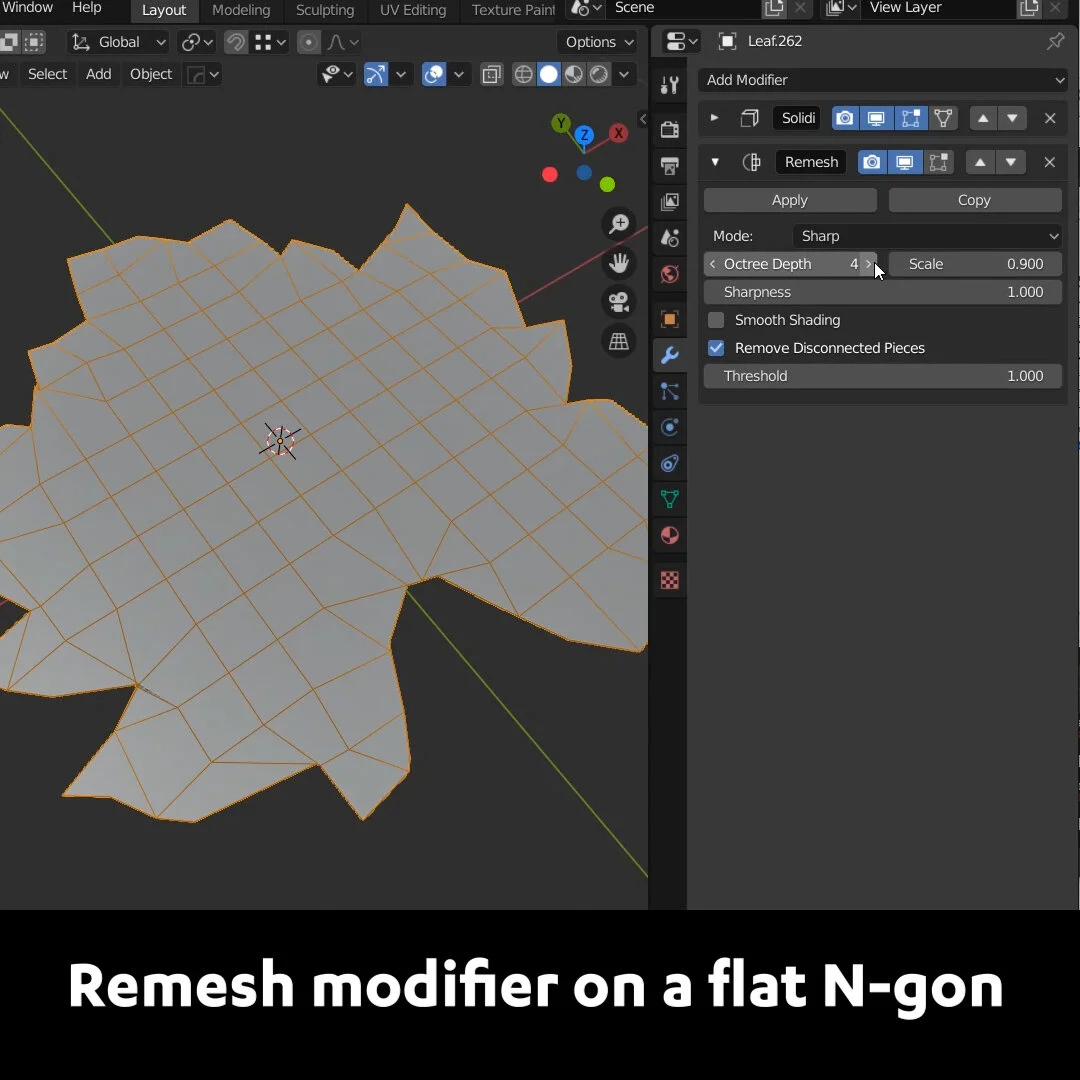Copy the Remesh modifier

(x=975, y=200)
